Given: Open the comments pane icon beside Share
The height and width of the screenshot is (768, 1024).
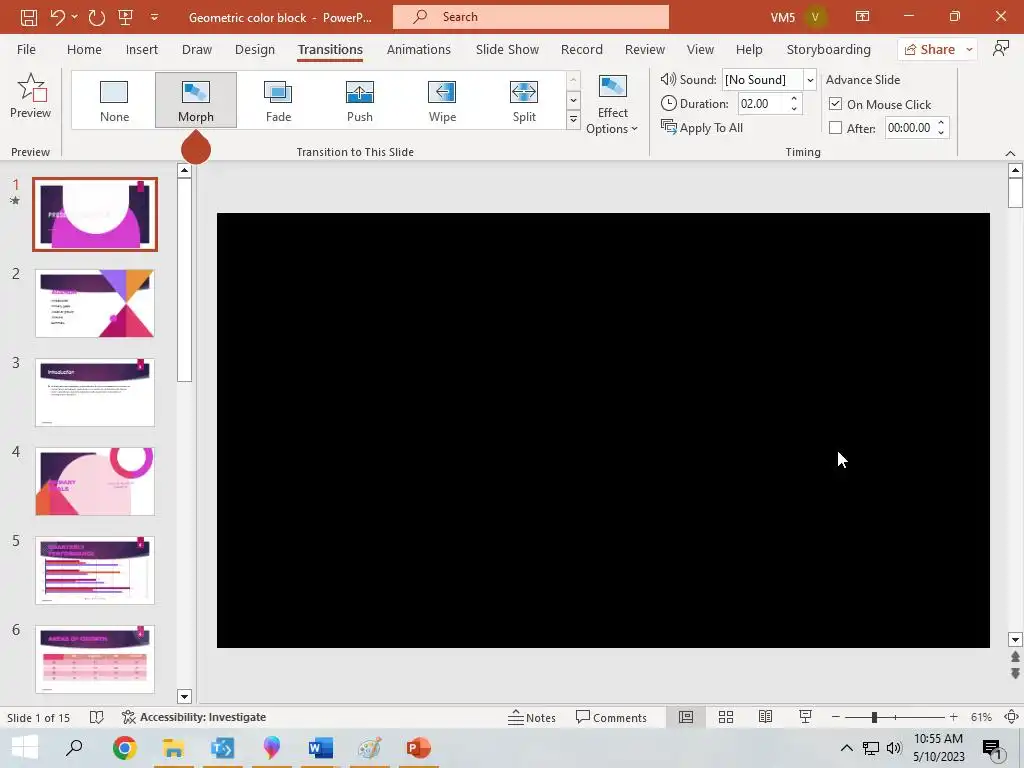Looking at the screenshot, I should [x=1000, y=49].
